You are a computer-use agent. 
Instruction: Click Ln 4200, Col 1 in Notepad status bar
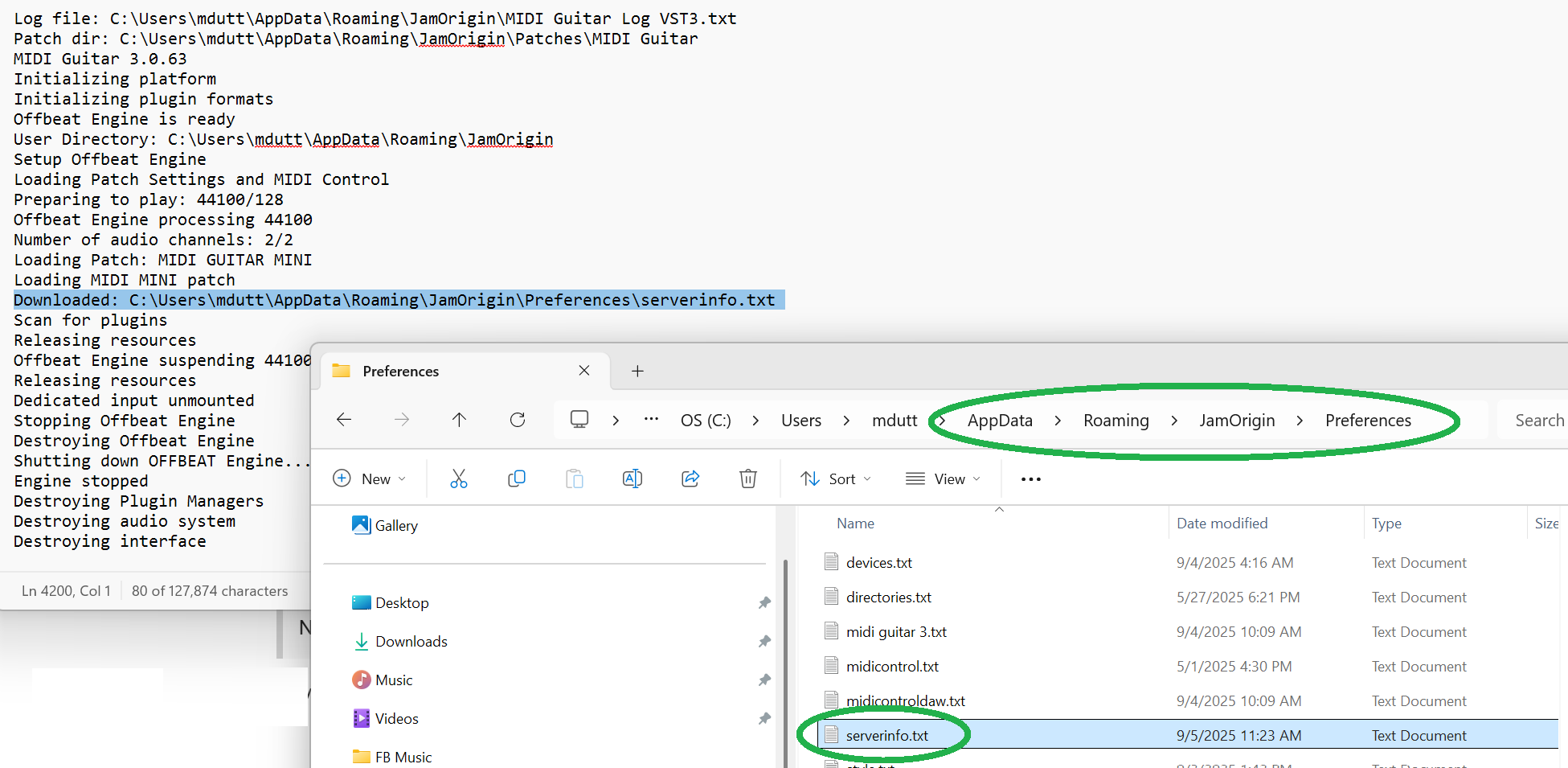(66, 591)
